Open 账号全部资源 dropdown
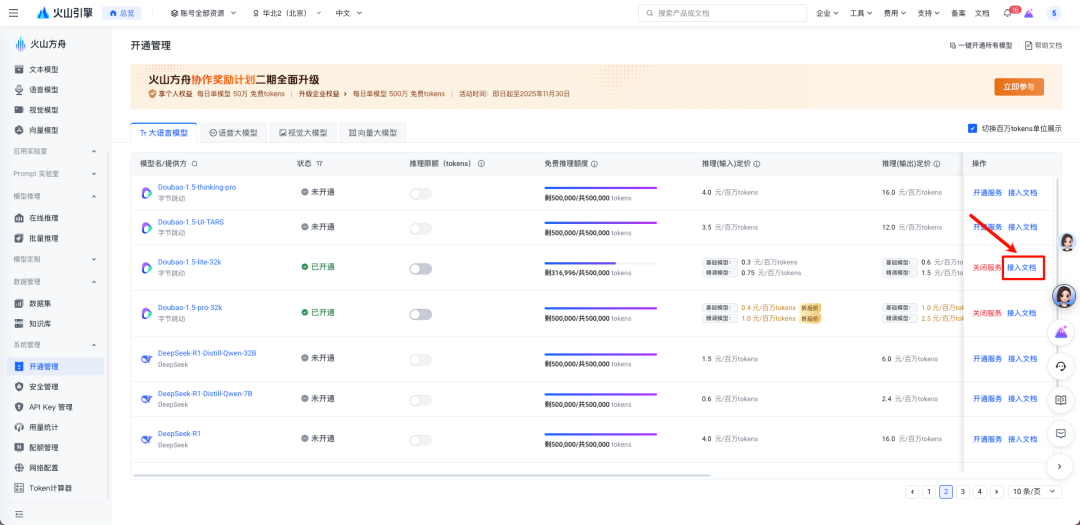 click(203, 13)
